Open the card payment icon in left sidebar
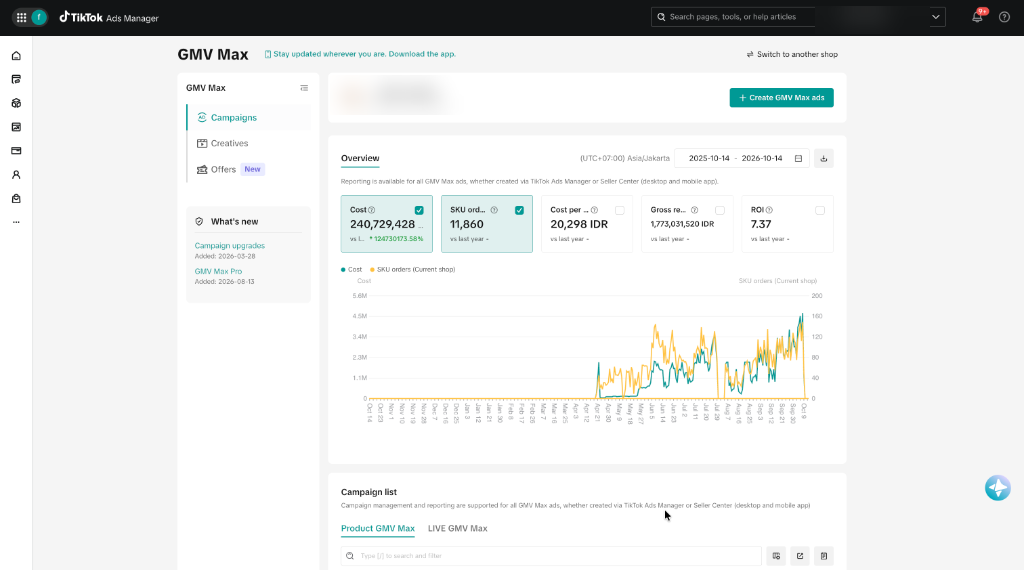 (x=16, y=151)
